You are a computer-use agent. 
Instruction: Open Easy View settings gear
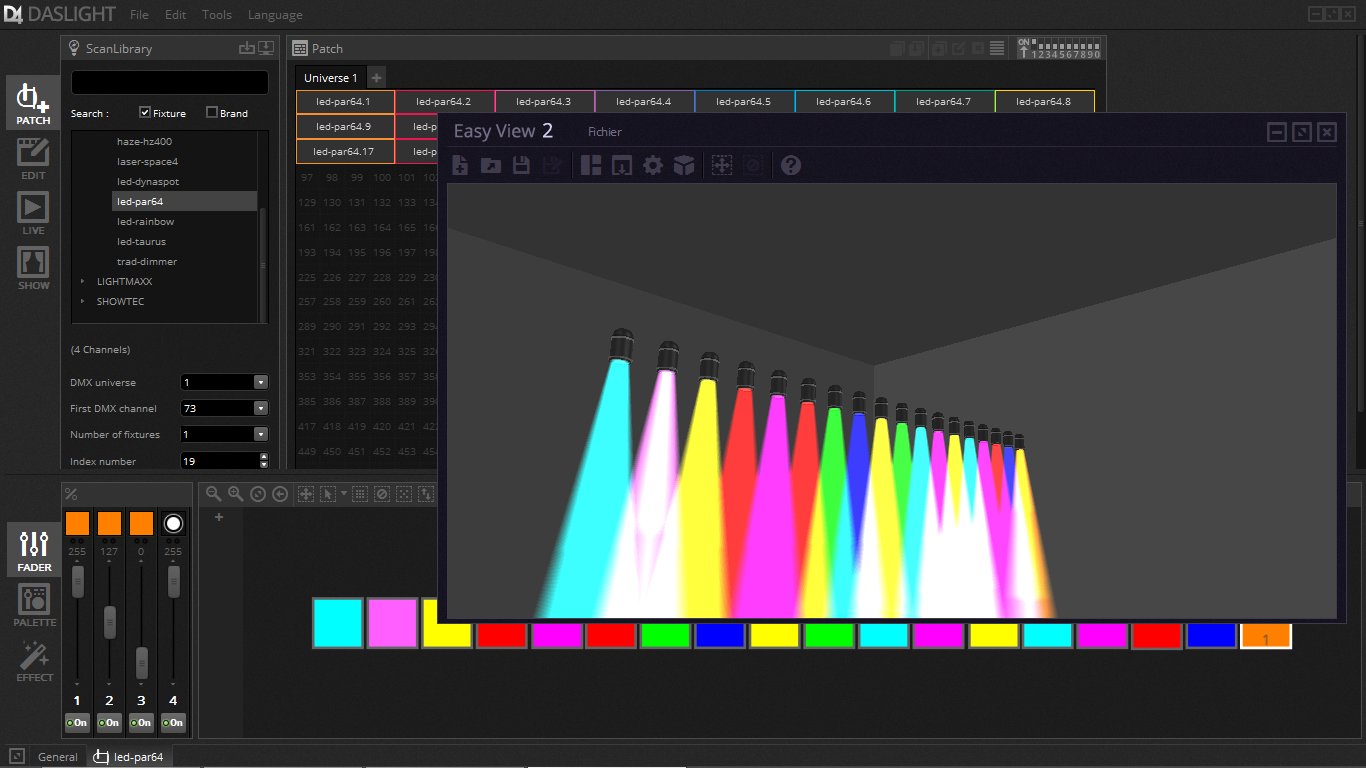(652, 165)
